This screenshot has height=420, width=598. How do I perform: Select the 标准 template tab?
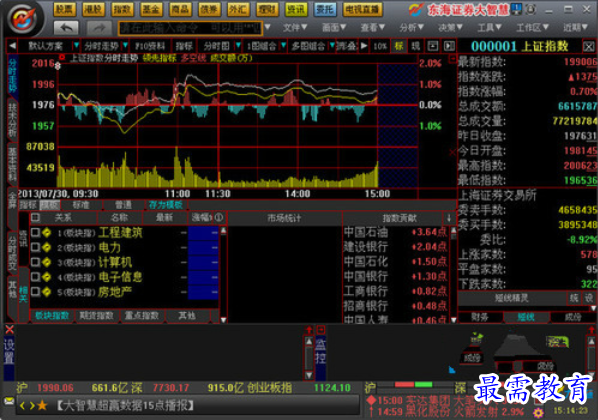[80, 205]
